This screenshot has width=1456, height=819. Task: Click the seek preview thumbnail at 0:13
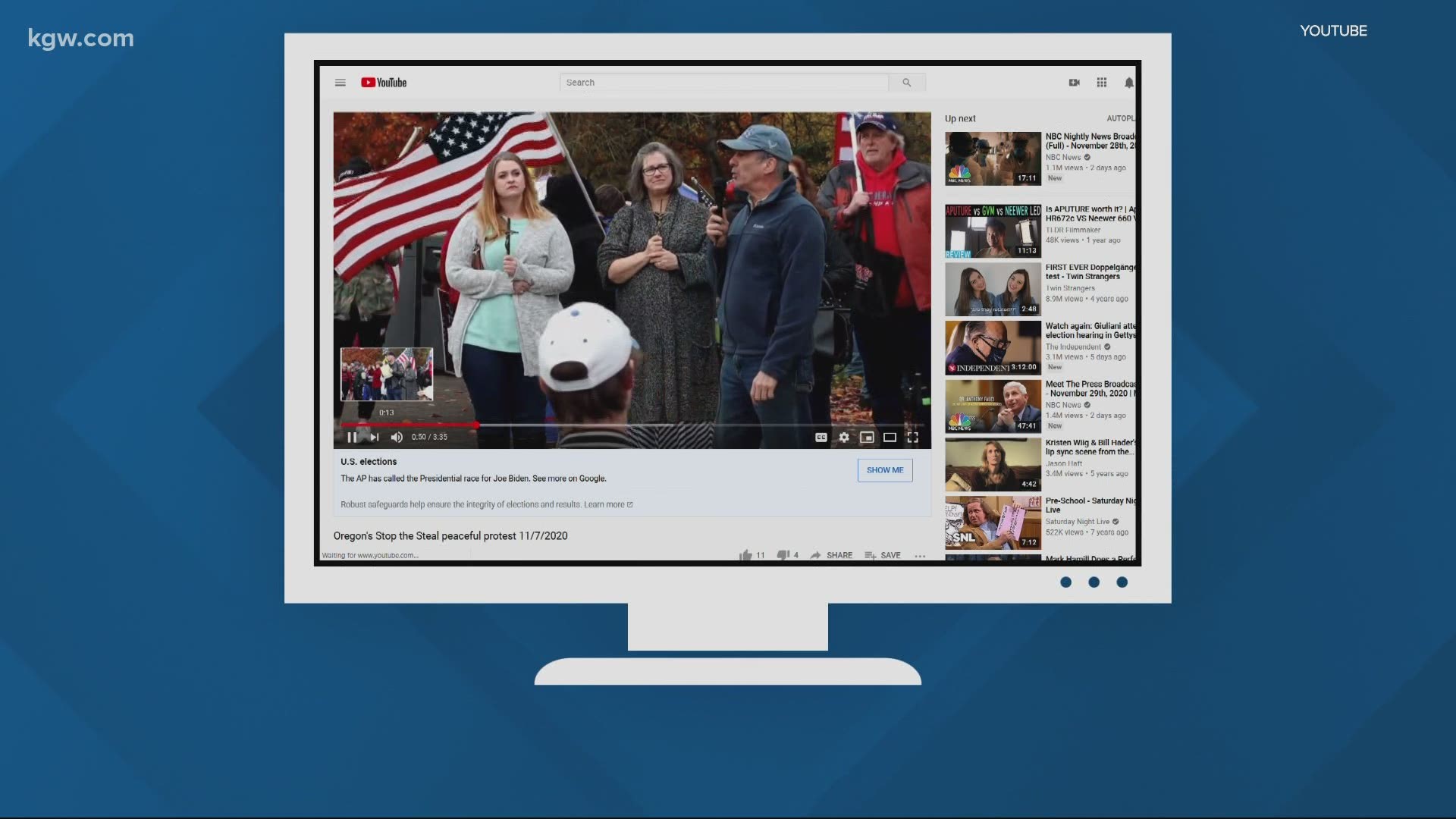(387, 374)
